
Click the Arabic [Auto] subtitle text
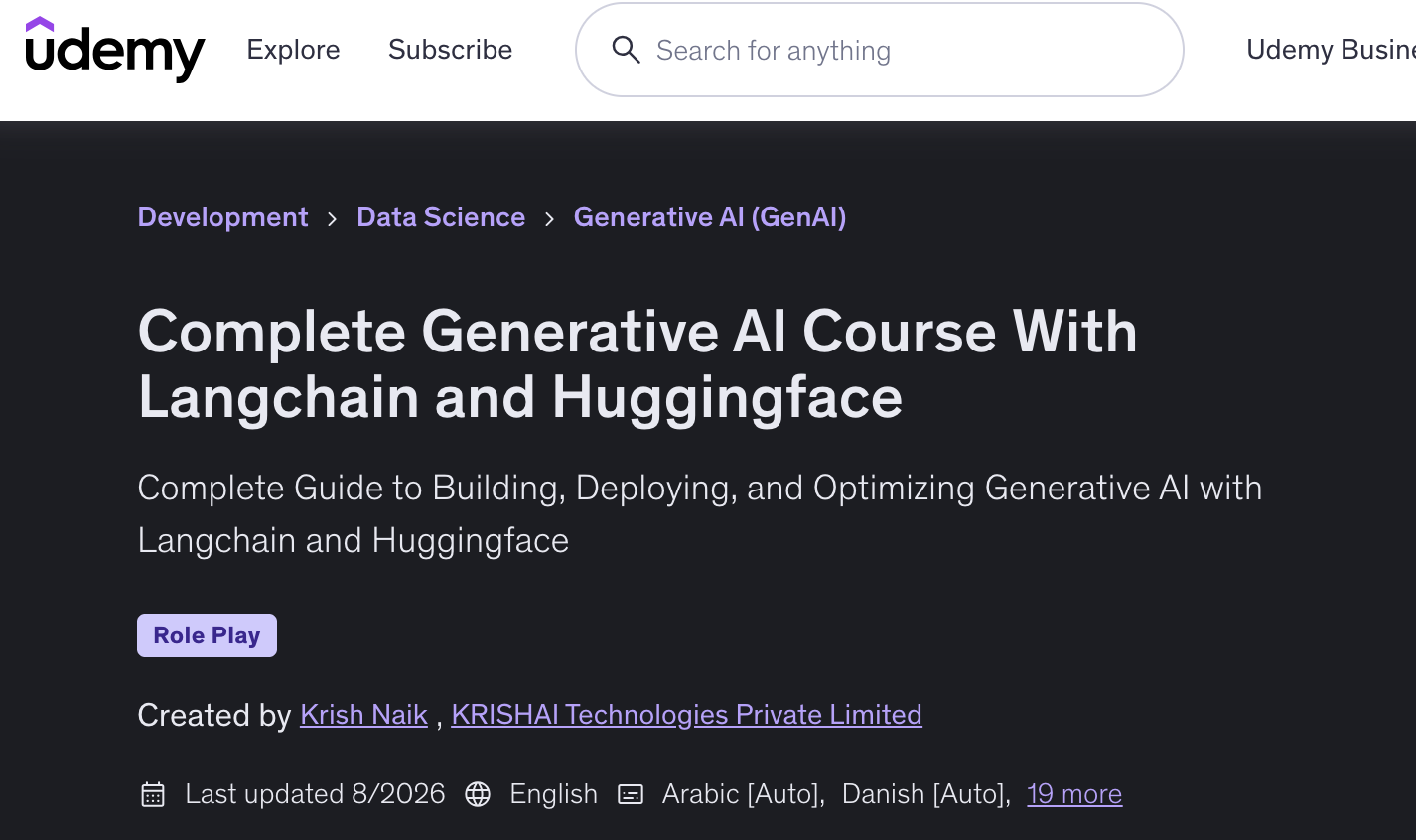tap(743, 794)
